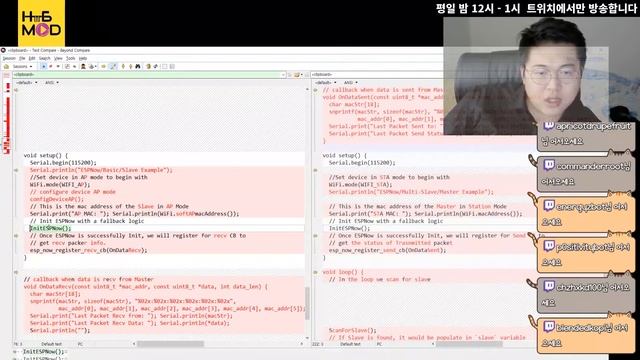Open the Help menu
Image resolution: width=640 pixels, height=360 pixels.
83,58
